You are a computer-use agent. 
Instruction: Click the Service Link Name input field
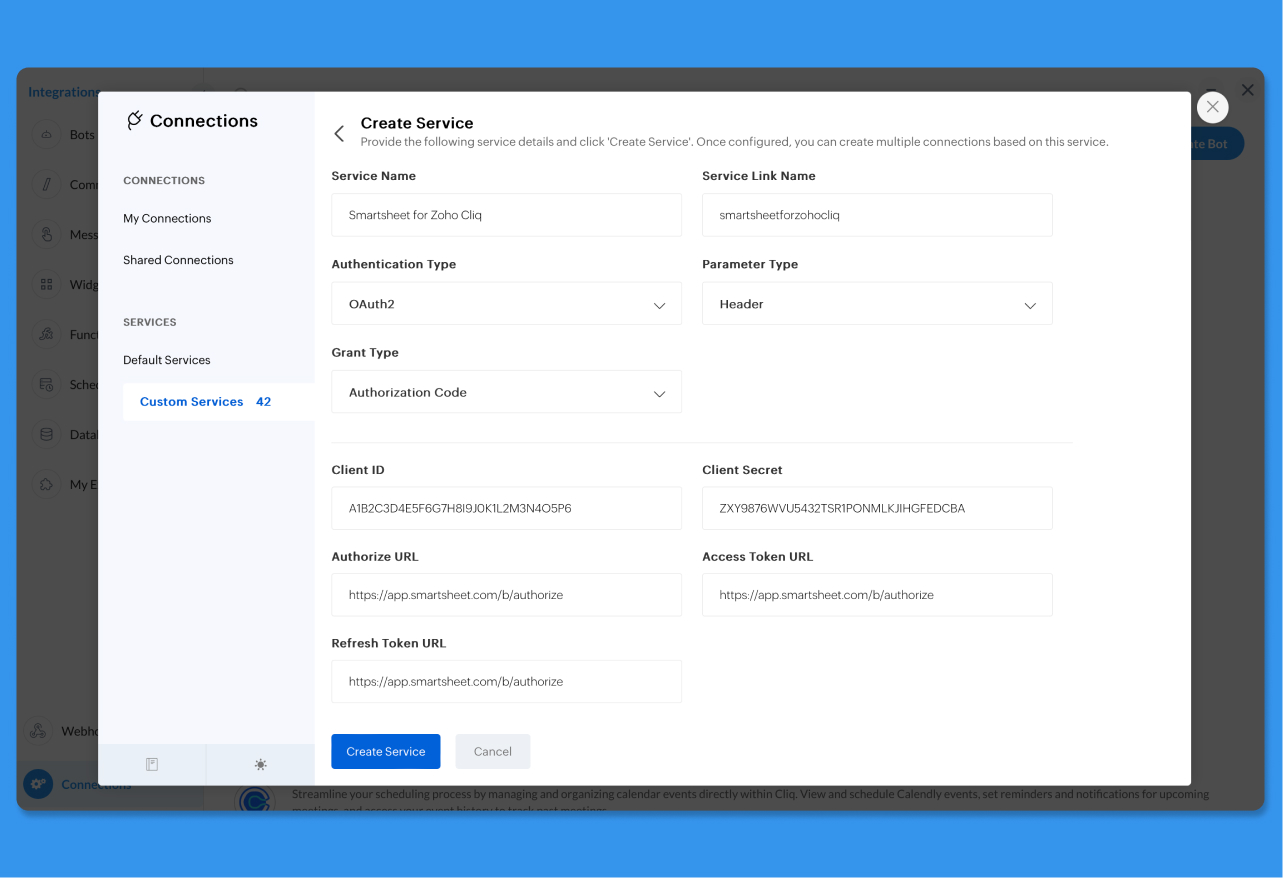(x=877, y=215)
